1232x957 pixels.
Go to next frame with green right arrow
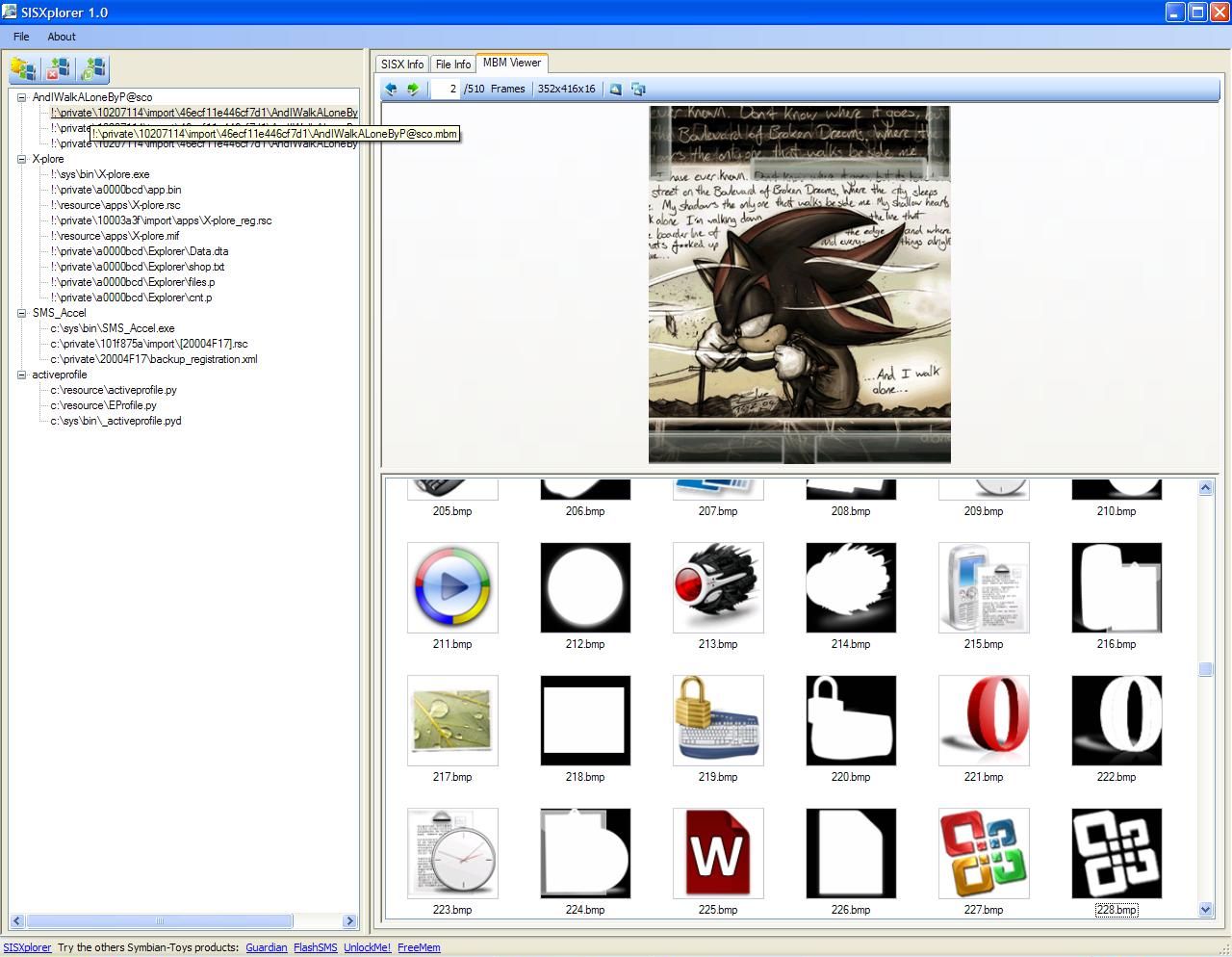(x=413, y=89)
